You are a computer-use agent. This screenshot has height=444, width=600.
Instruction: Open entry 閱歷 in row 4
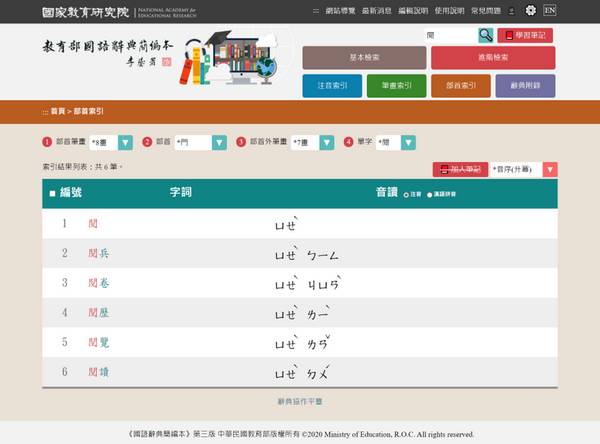(99, 313)
